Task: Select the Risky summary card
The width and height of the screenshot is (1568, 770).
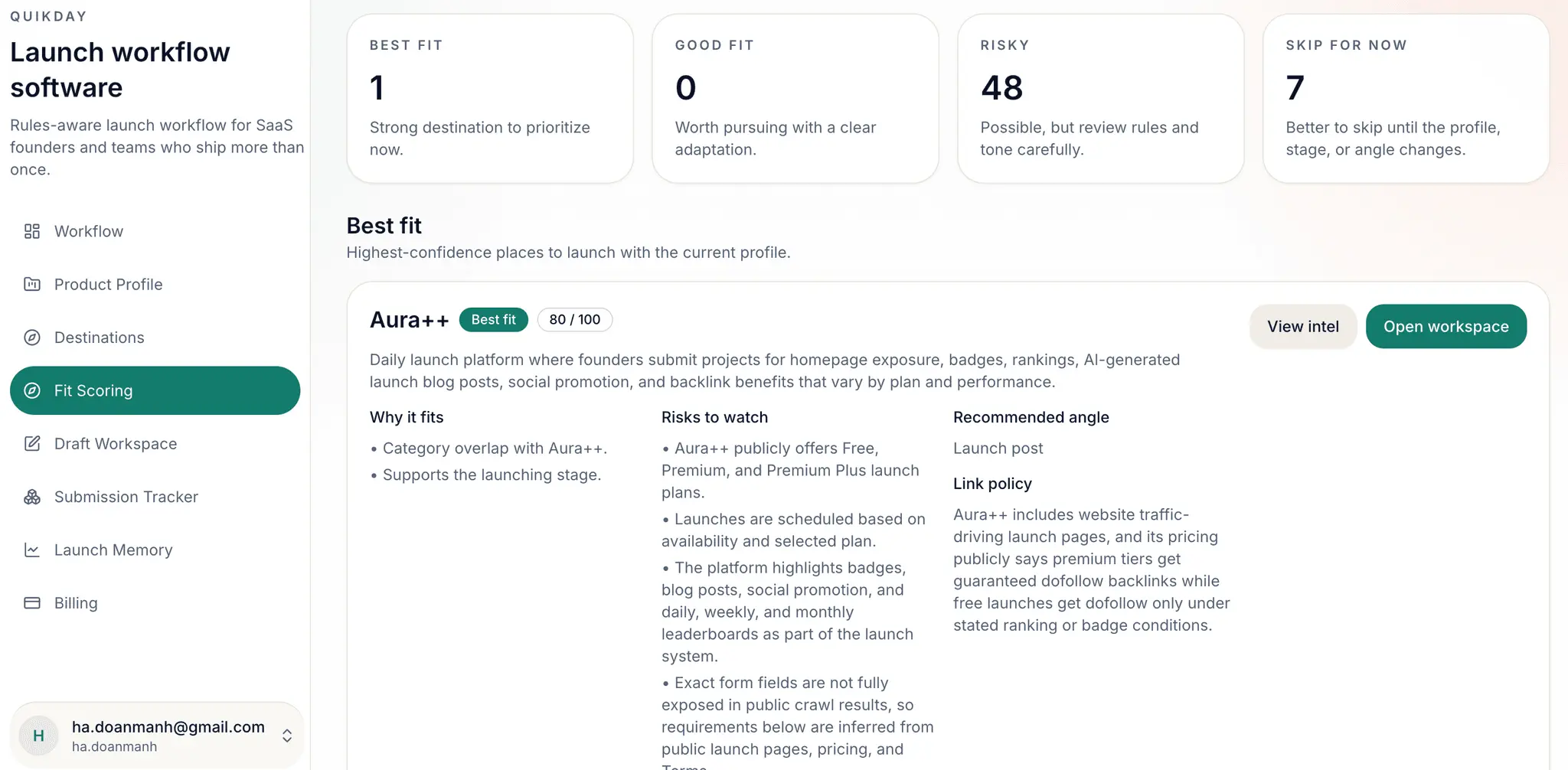Action: [1100, 98]
